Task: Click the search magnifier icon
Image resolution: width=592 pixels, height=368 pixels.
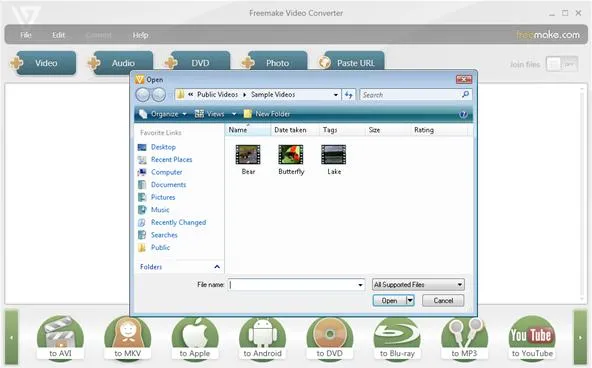Action: tap(466, 94)
